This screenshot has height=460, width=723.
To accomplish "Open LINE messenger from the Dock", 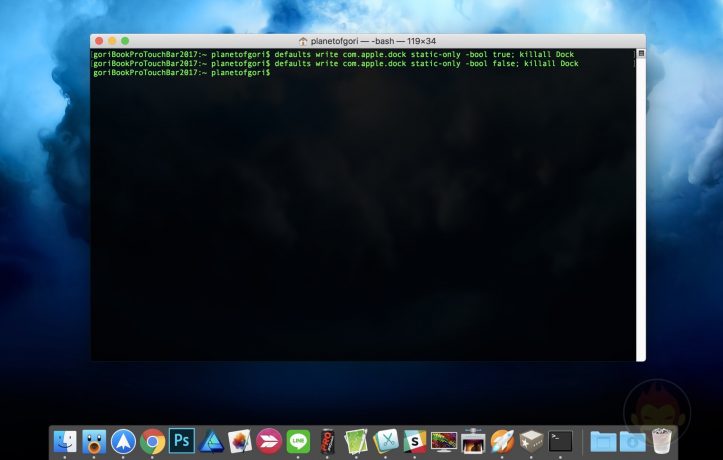I will pyautogui.click(x=298, y=441).
